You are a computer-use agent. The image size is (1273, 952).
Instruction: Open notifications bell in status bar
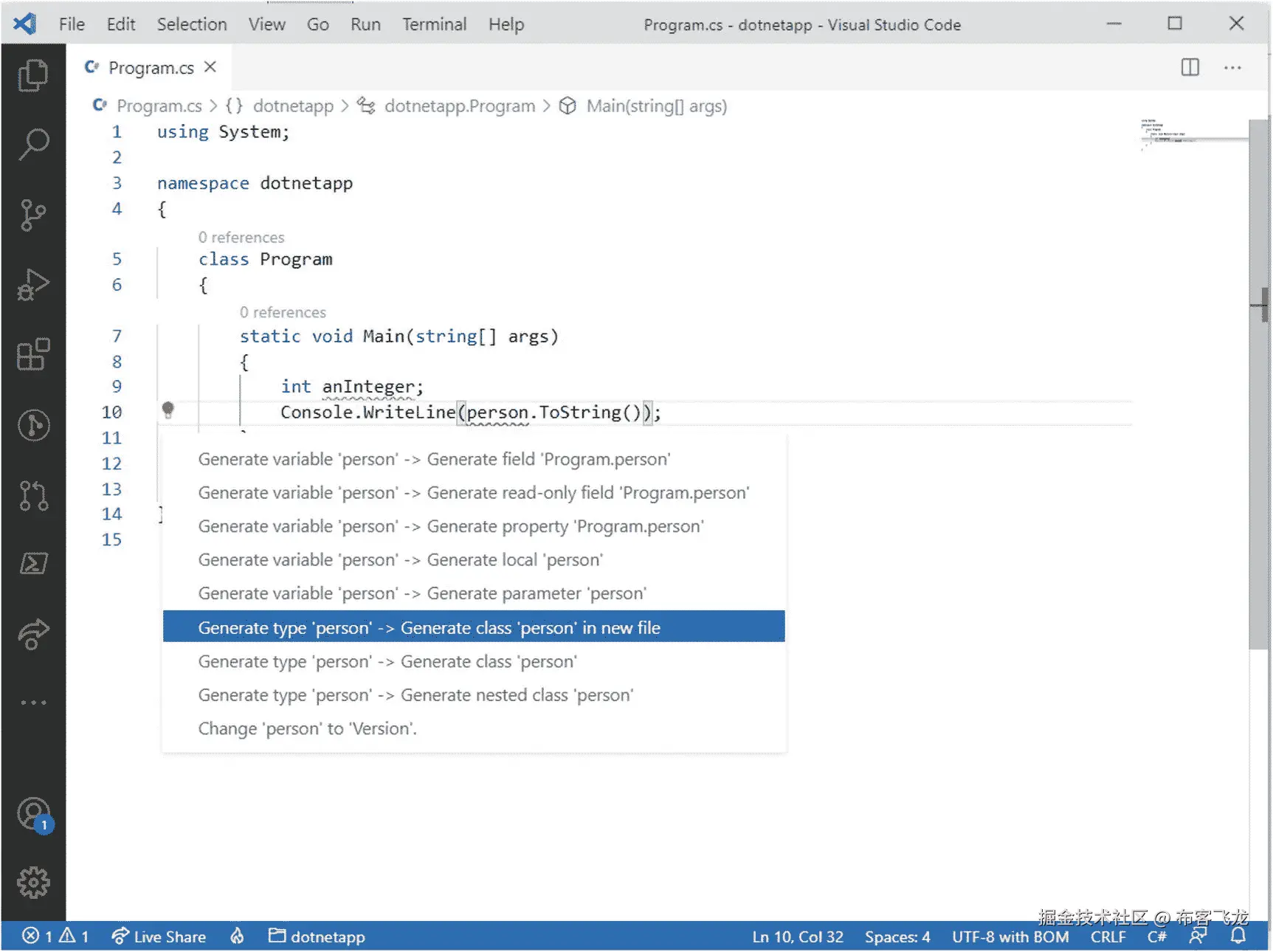[1238, 937]
